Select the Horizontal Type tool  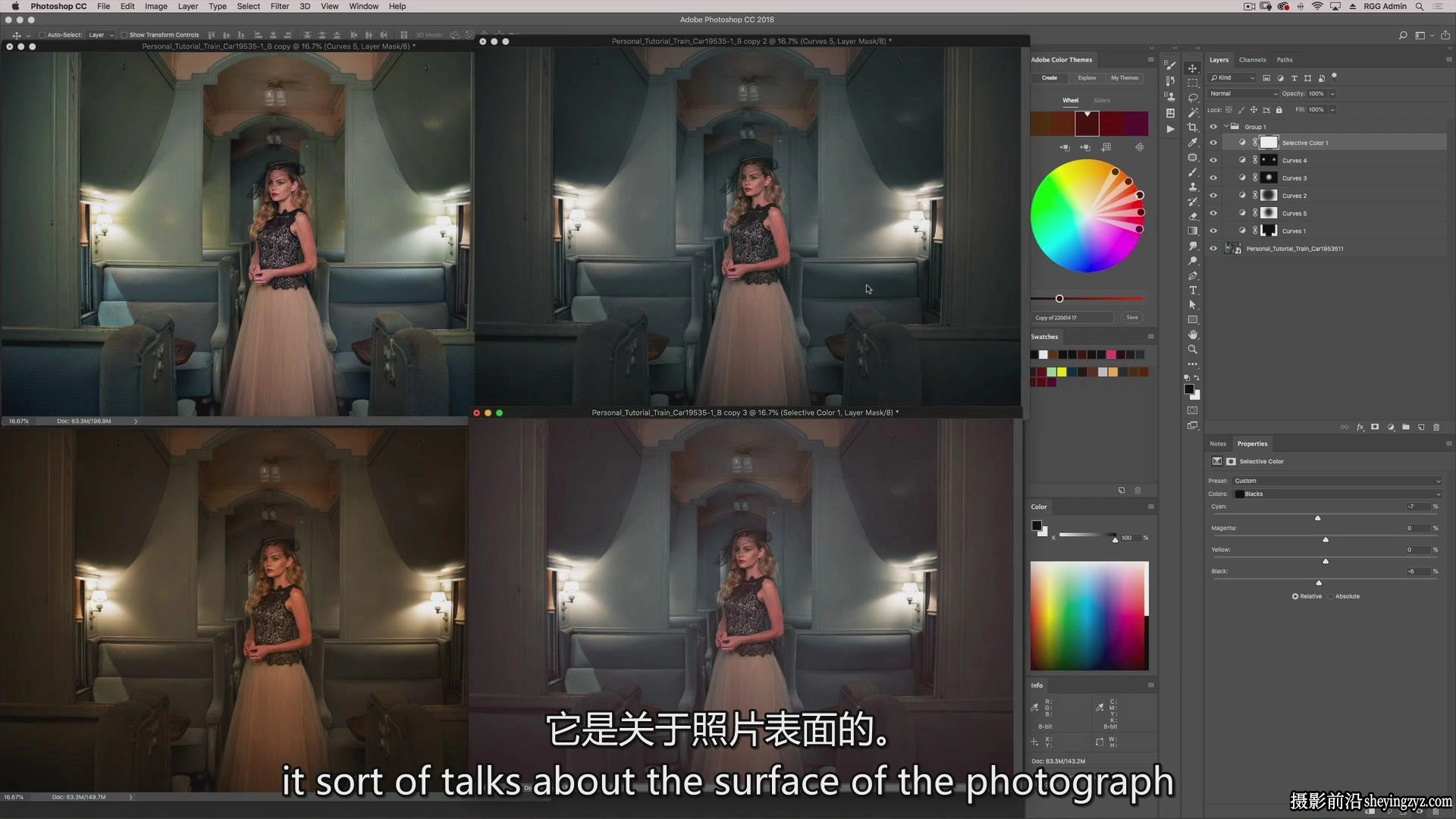point(1193,290)
